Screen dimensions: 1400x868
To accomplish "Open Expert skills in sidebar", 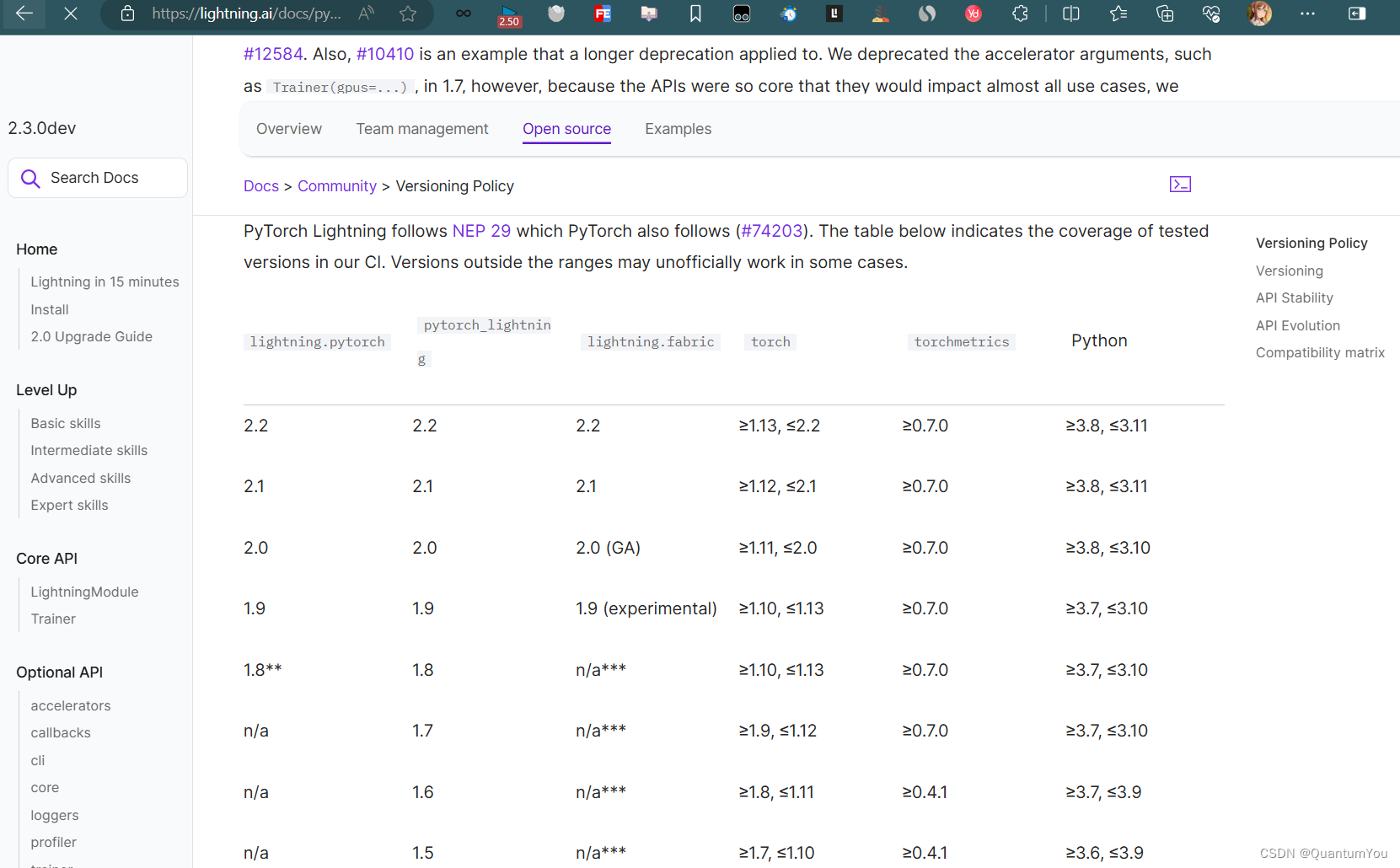I will pyautogui.click(x=69, y=505).
